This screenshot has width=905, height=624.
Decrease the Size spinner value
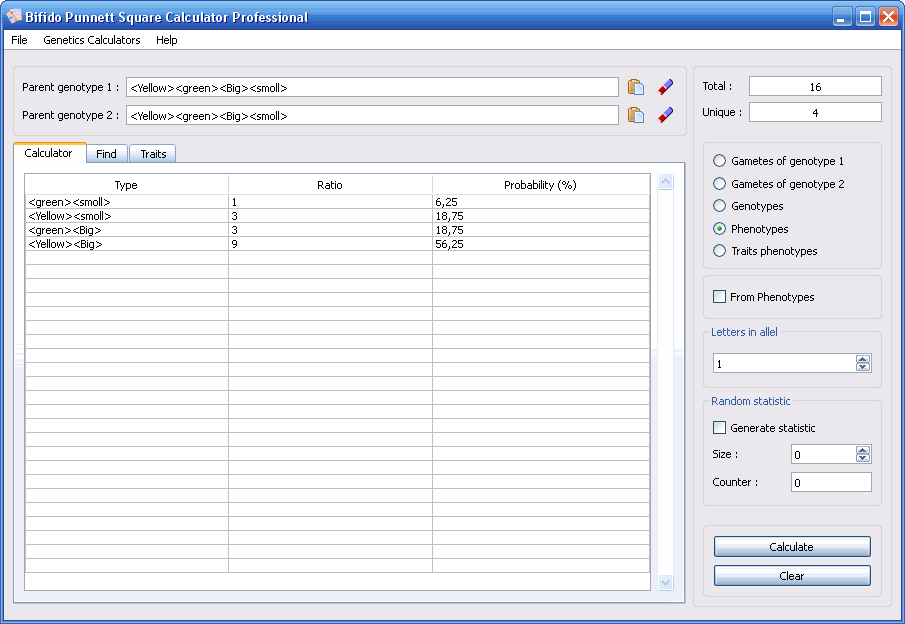[863, 459]
